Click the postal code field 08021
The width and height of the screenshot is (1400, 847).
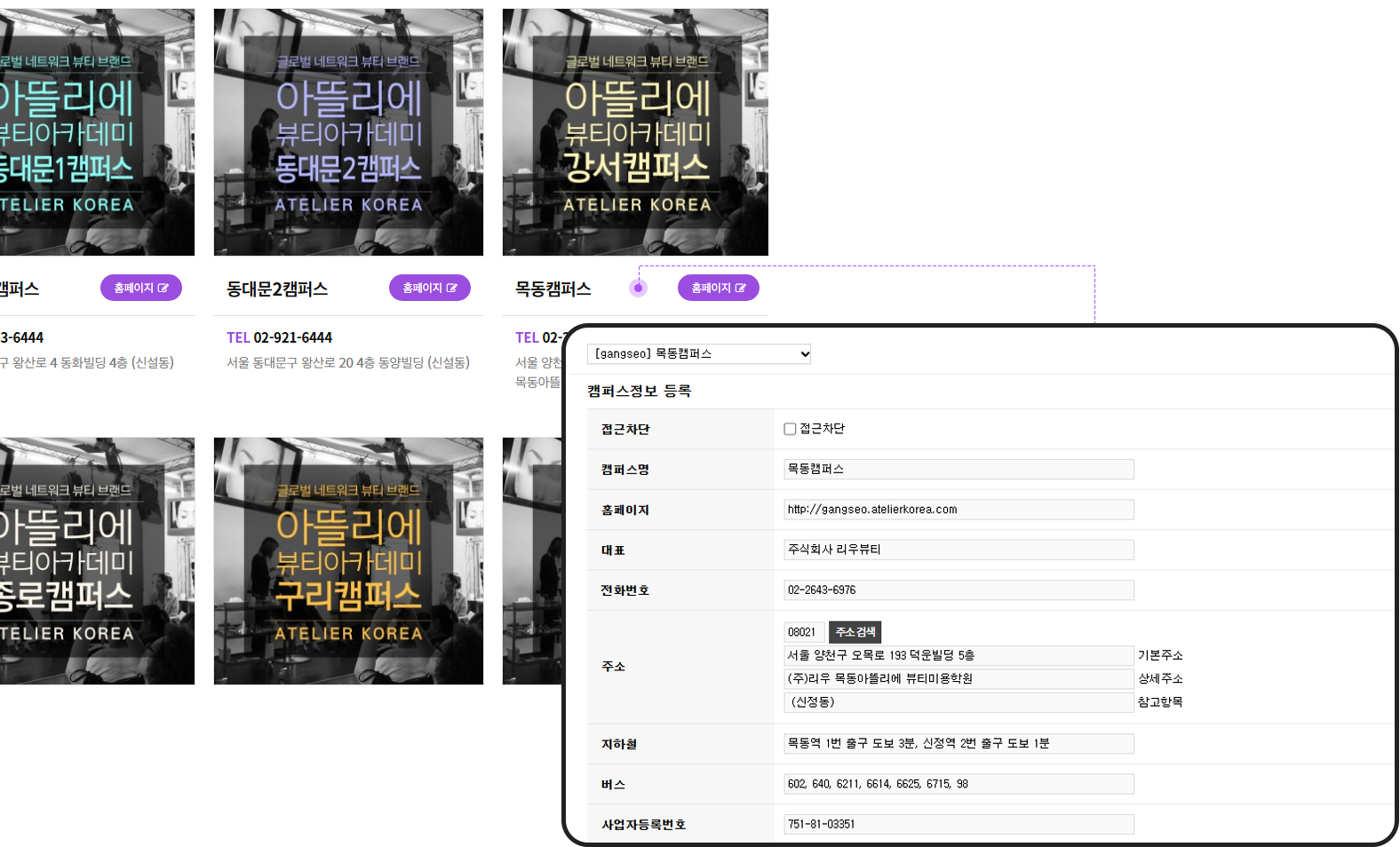803,632
